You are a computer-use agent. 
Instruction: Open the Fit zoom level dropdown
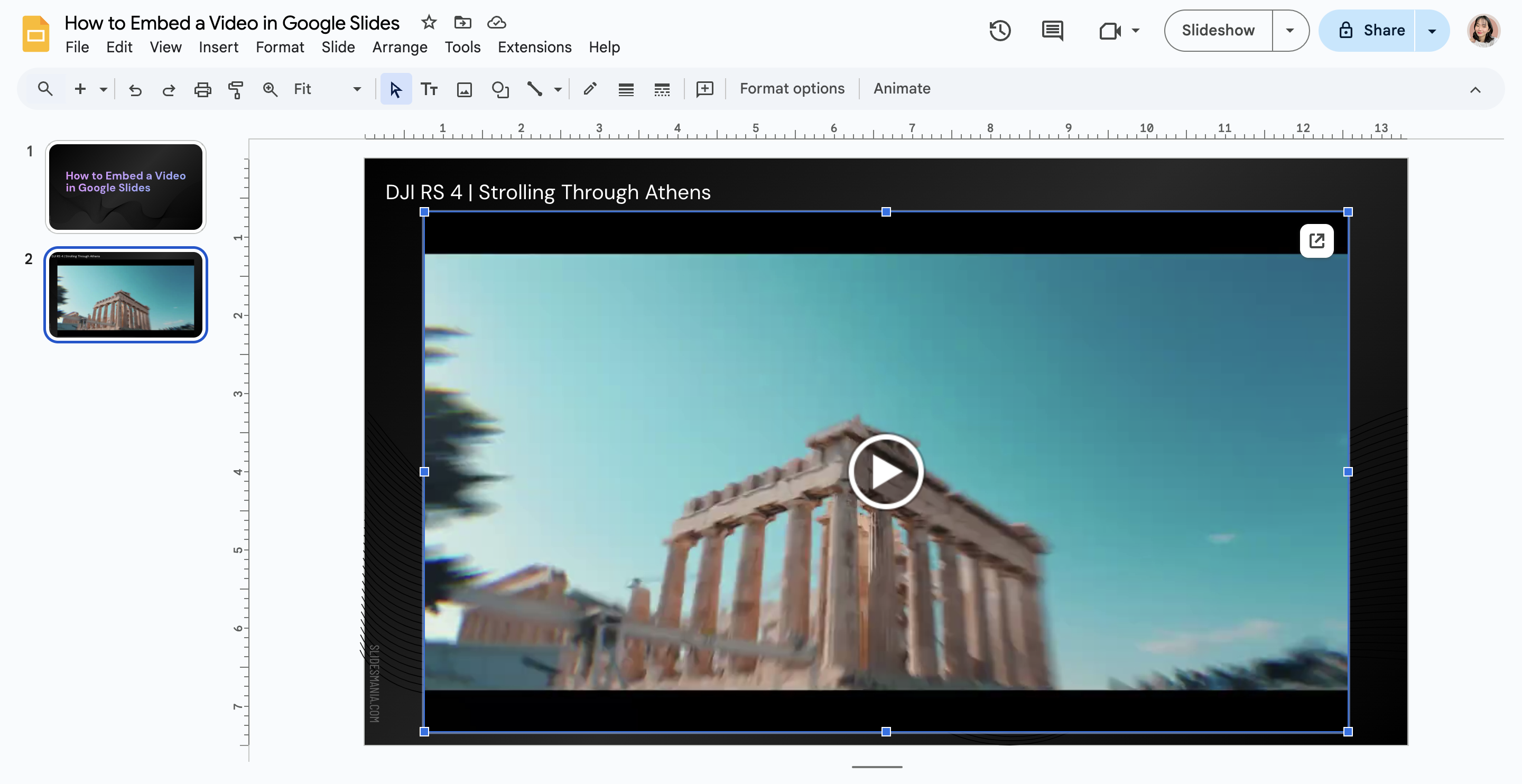tap(327, 89)
